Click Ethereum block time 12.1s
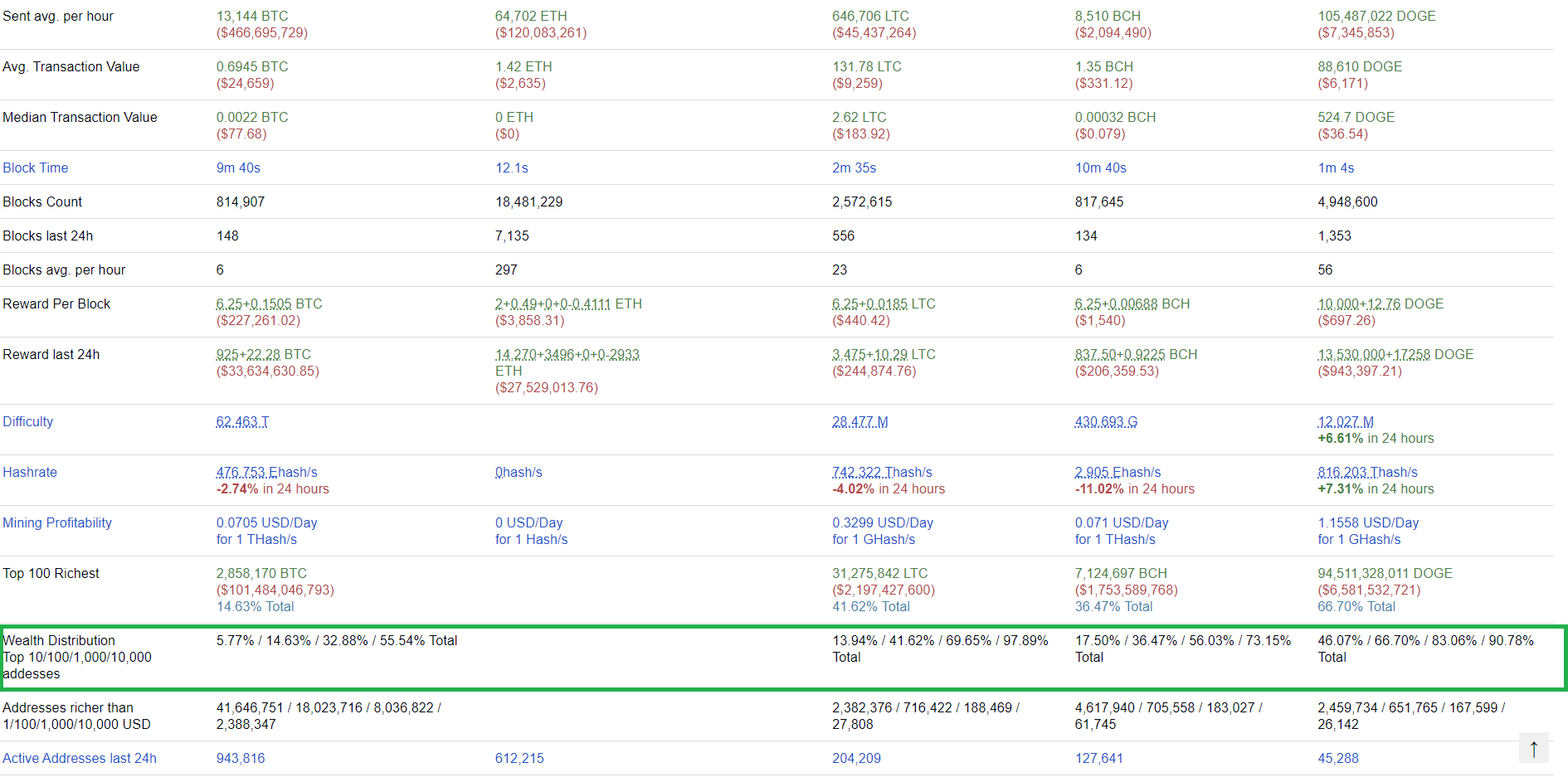 coord(511,168)
